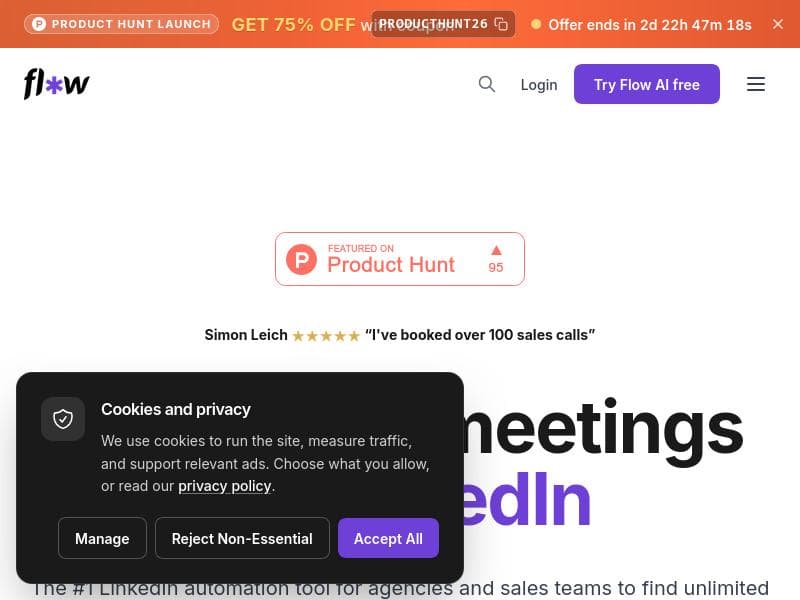The image size is (800, 600).
Task: Click the five-star rating under badge
Action: pos(326,336)
